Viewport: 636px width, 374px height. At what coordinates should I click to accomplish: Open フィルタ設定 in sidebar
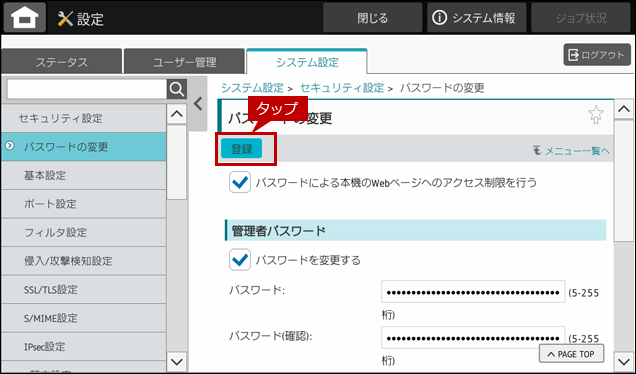click(x=84, y=232)
